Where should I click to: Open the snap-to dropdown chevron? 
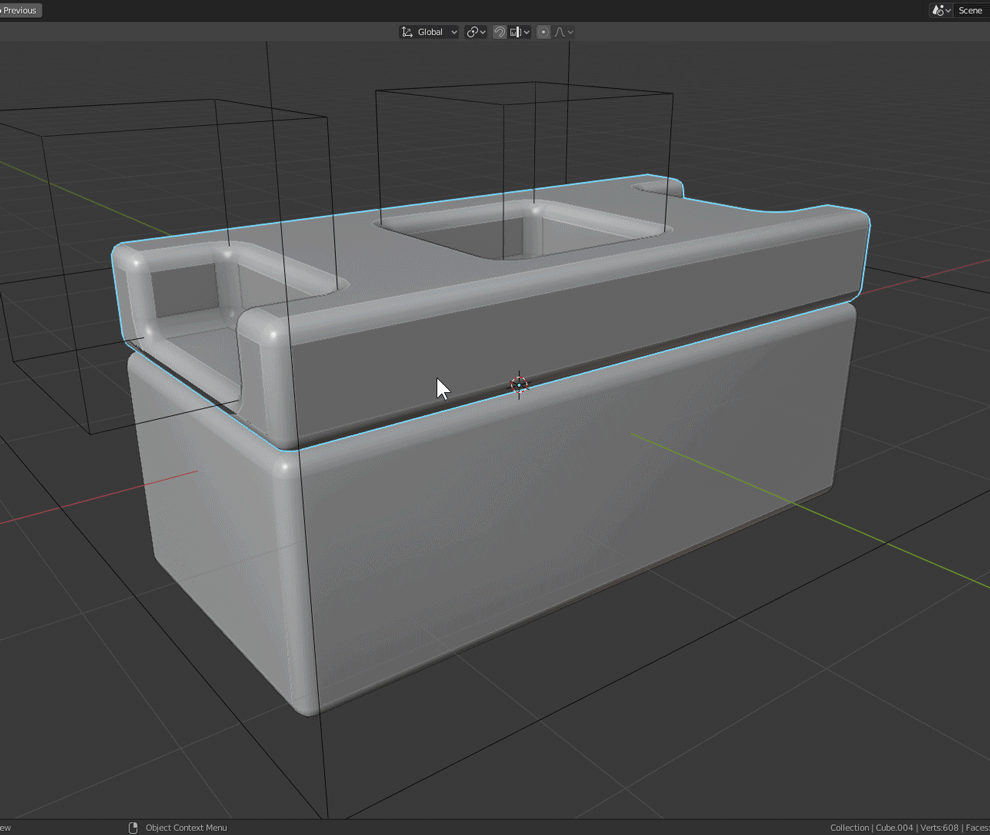527,31
